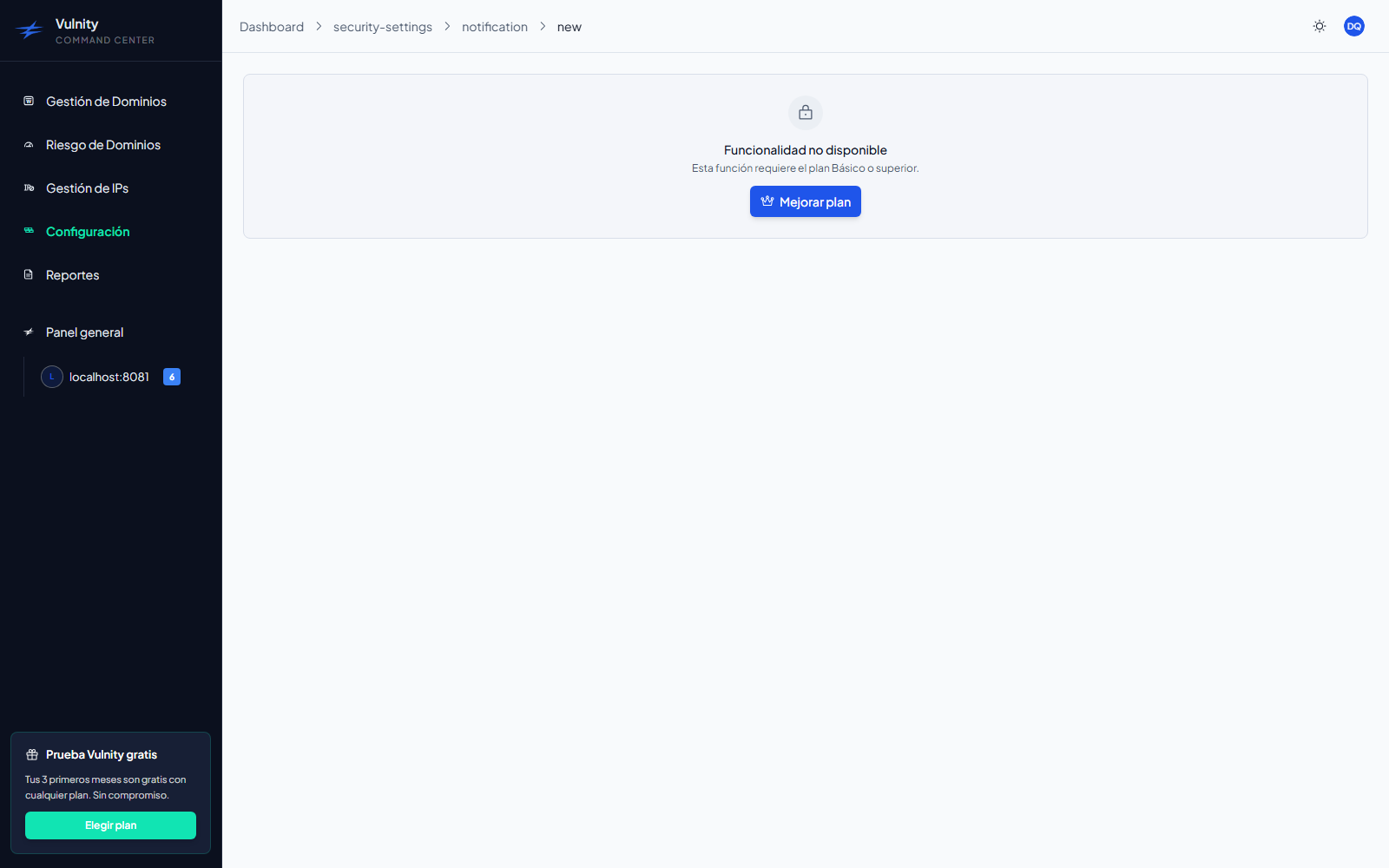Click the blue badge showing 6
Viewport: 1389px width, 868px height.
point(172,377)
